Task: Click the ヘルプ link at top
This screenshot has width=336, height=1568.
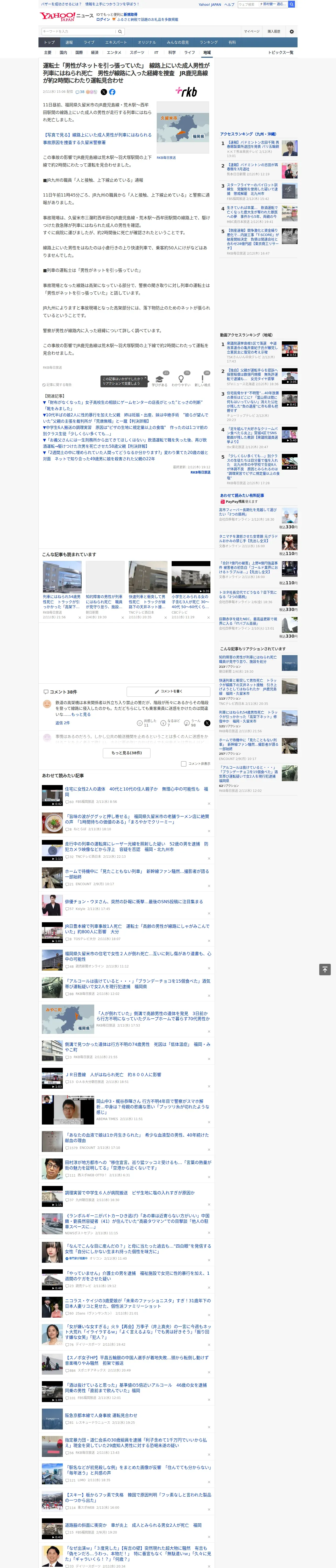Action: click(x=229, y=4)
